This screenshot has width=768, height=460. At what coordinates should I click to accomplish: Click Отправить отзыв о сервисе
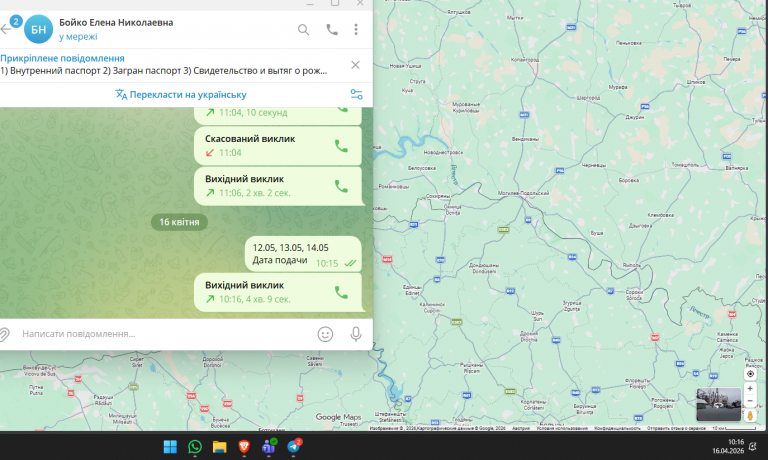676,428
